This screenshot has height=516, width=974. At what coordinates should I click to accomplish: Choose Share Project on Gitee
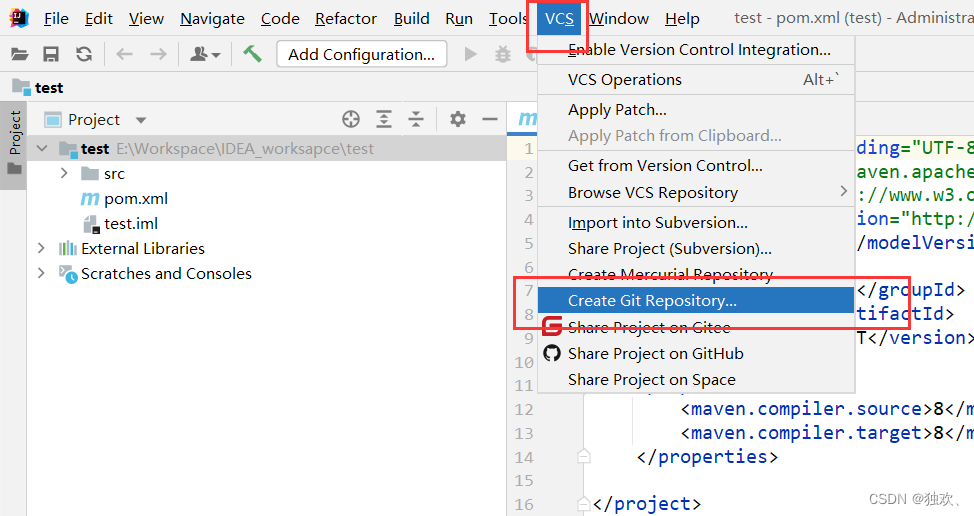pos(696,327)
